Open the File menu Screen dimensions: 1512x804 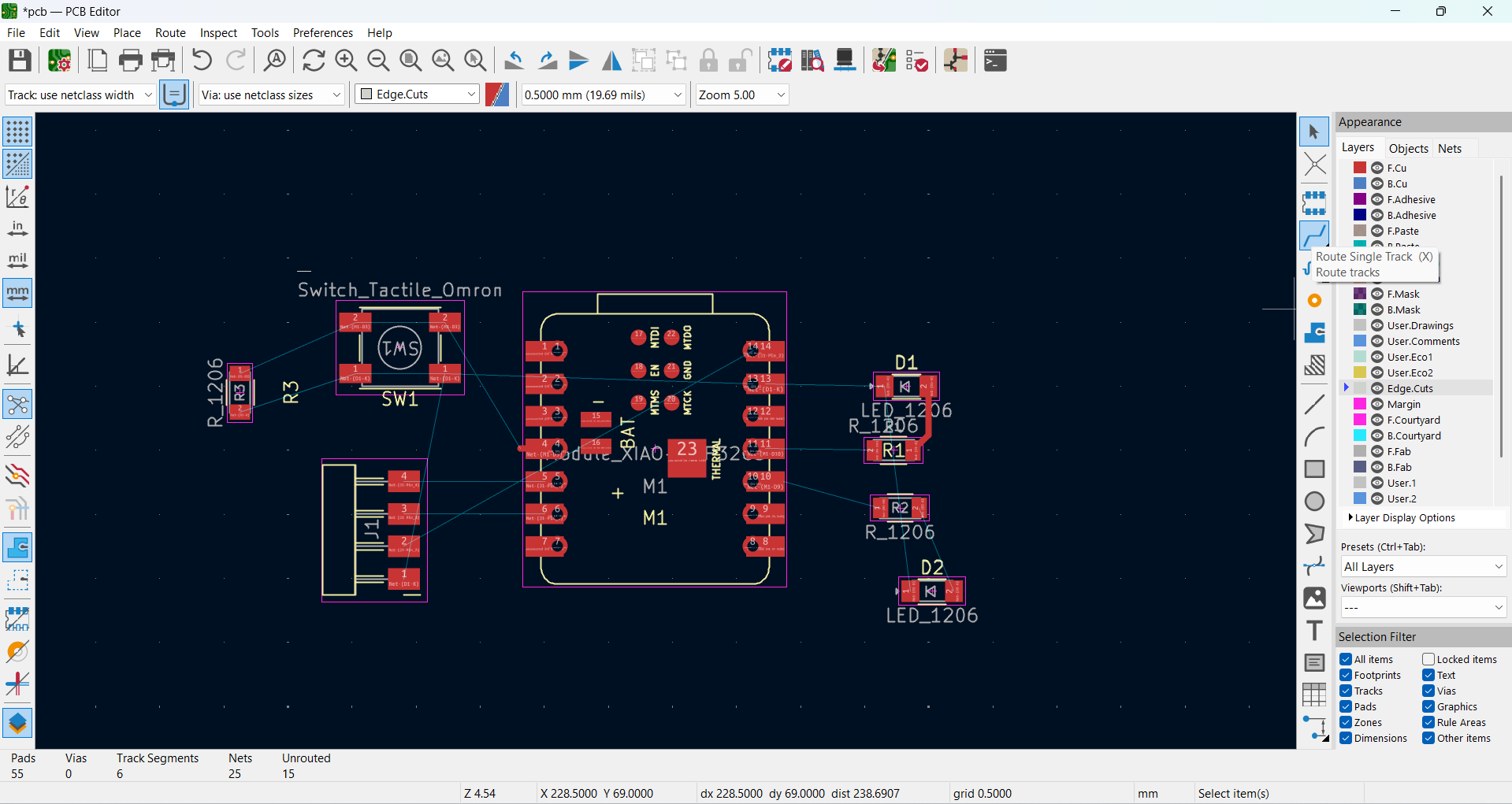(x=16, y=32)
